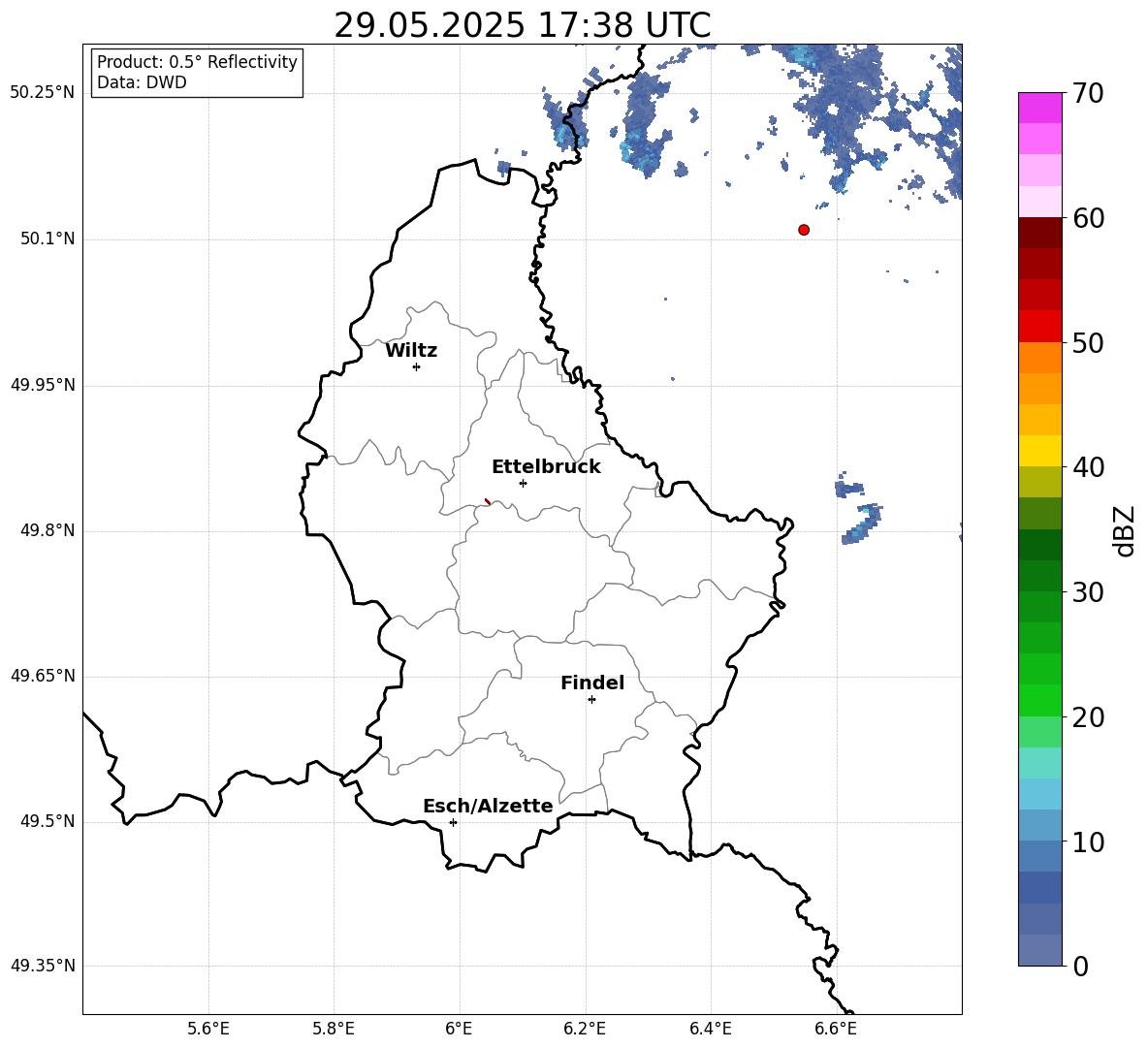
Task: Click the bright red swatch just above 50 dBZ
Action: (1040, 327)
